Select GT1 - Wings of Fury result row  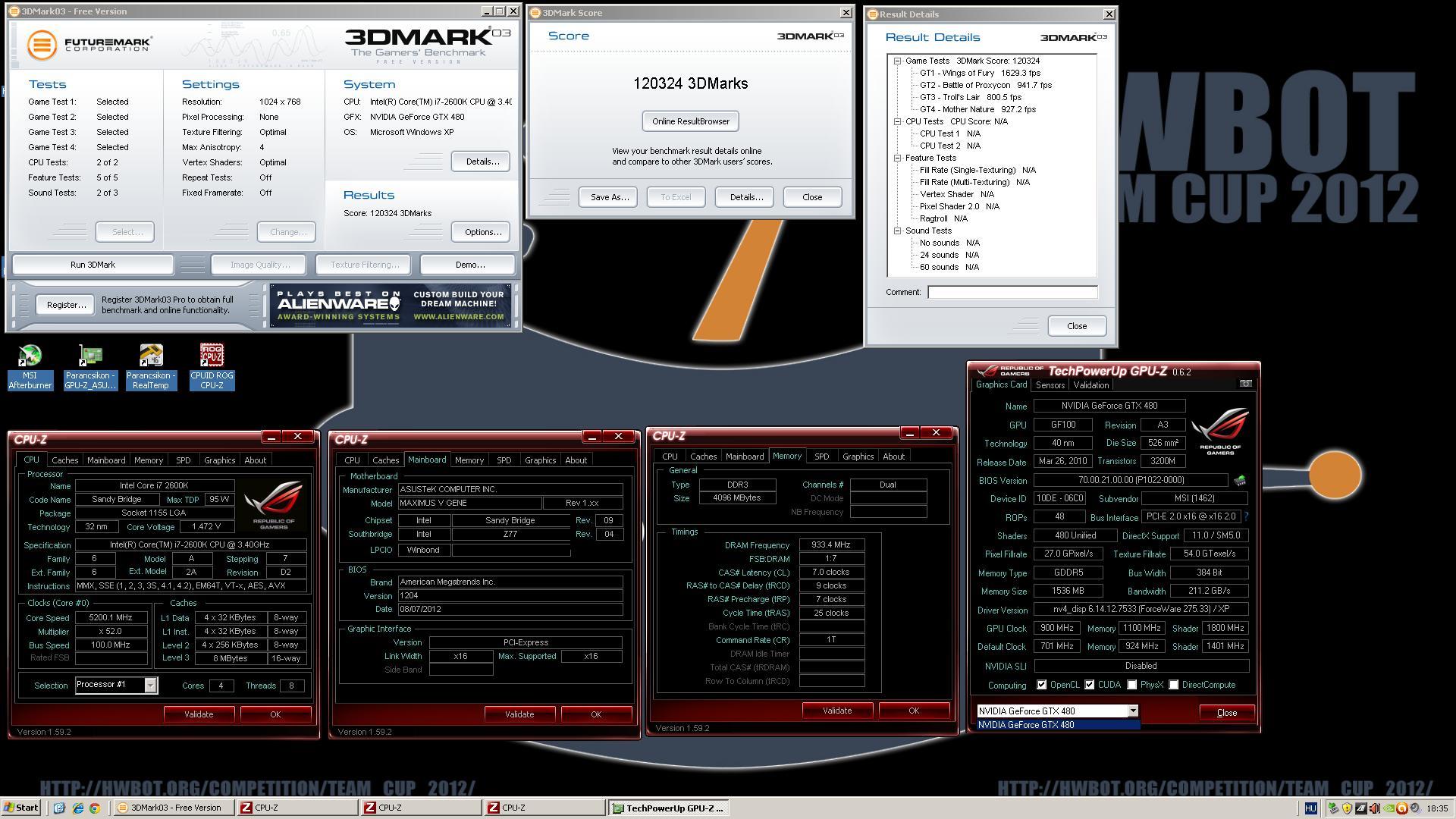tap(980, 73)
